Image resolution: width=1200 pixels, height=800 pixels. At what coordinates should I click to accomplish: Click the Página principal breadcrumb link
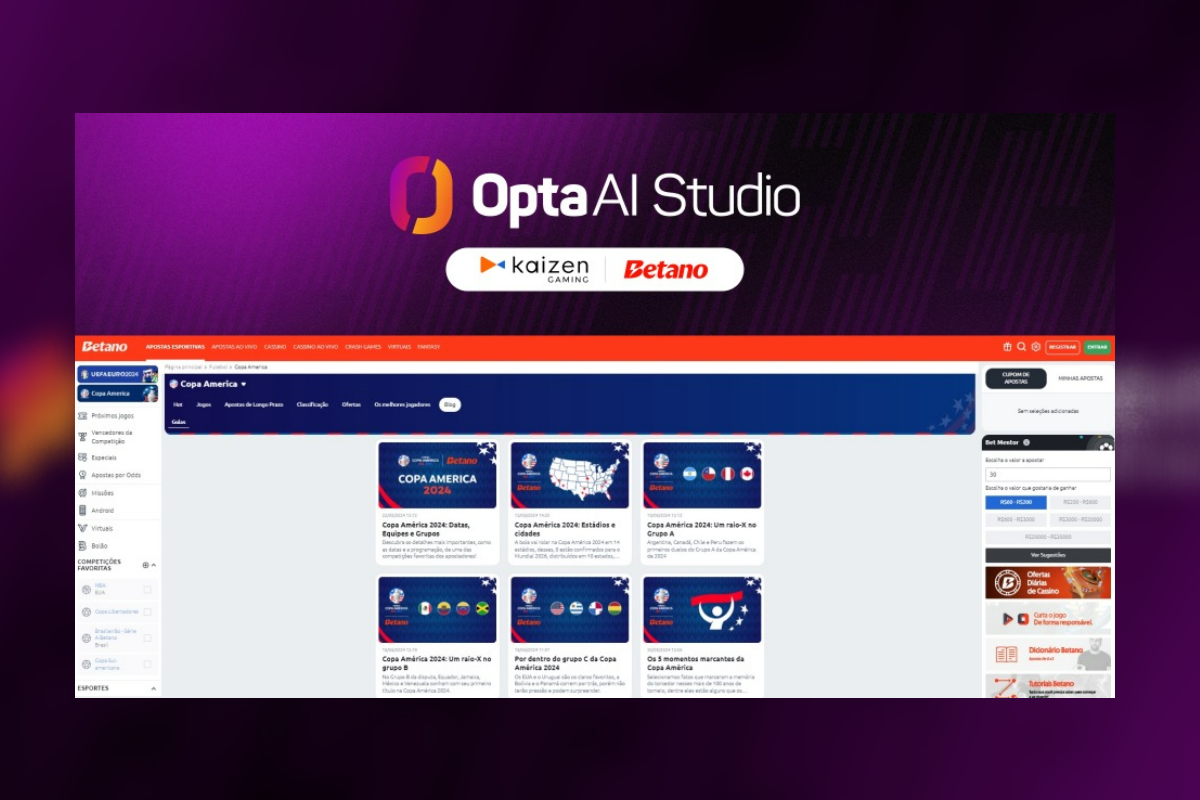(x=184, y=367)
